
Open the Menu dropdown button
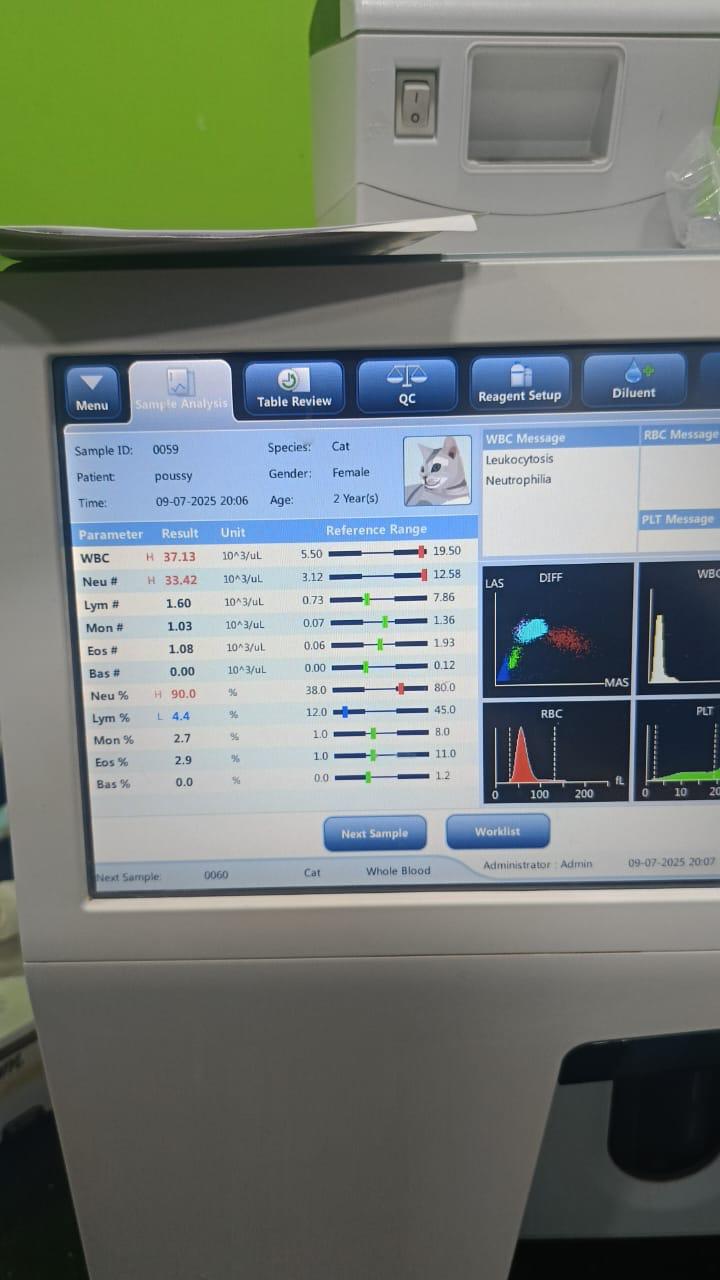click(92, 390)
